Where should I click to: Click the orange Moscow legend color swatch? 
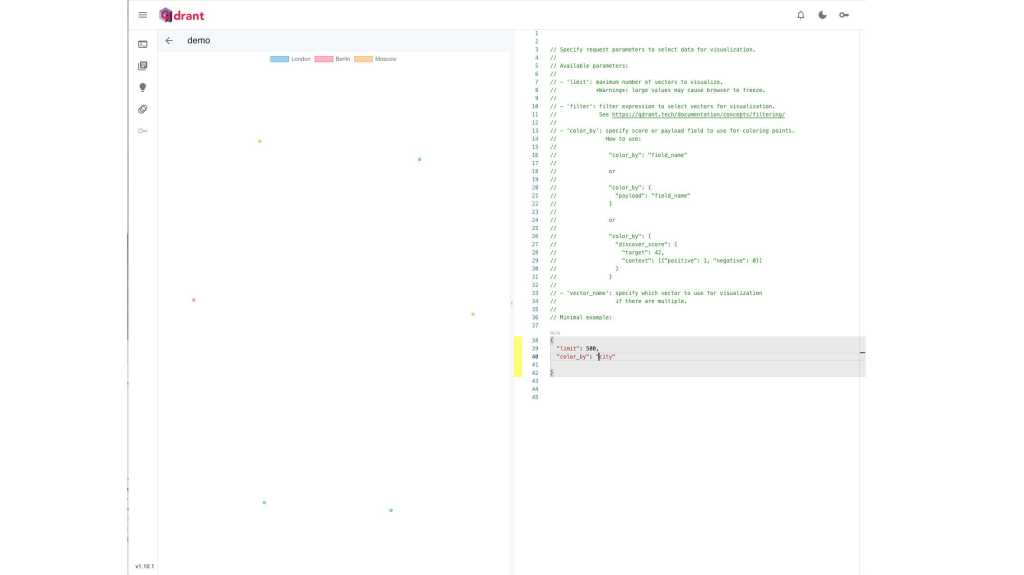click(x=363, y=59)
